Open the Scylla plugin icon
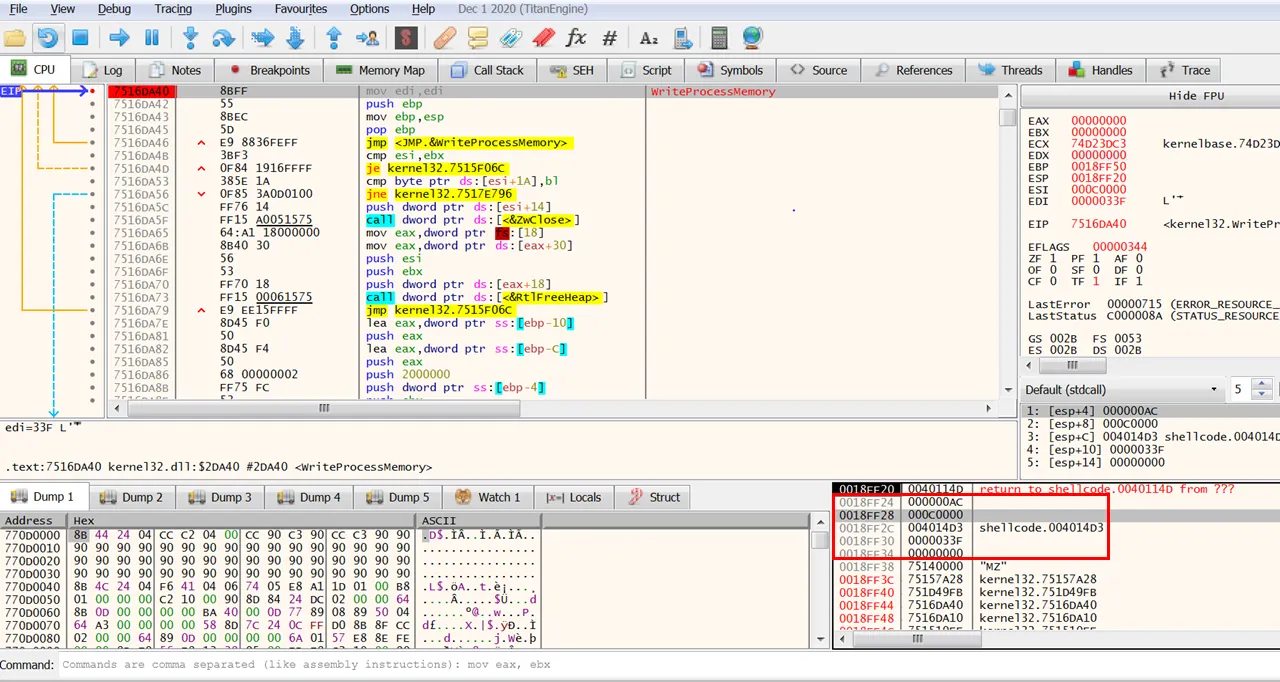The image size is (1280, 682). tap(405, 38)
